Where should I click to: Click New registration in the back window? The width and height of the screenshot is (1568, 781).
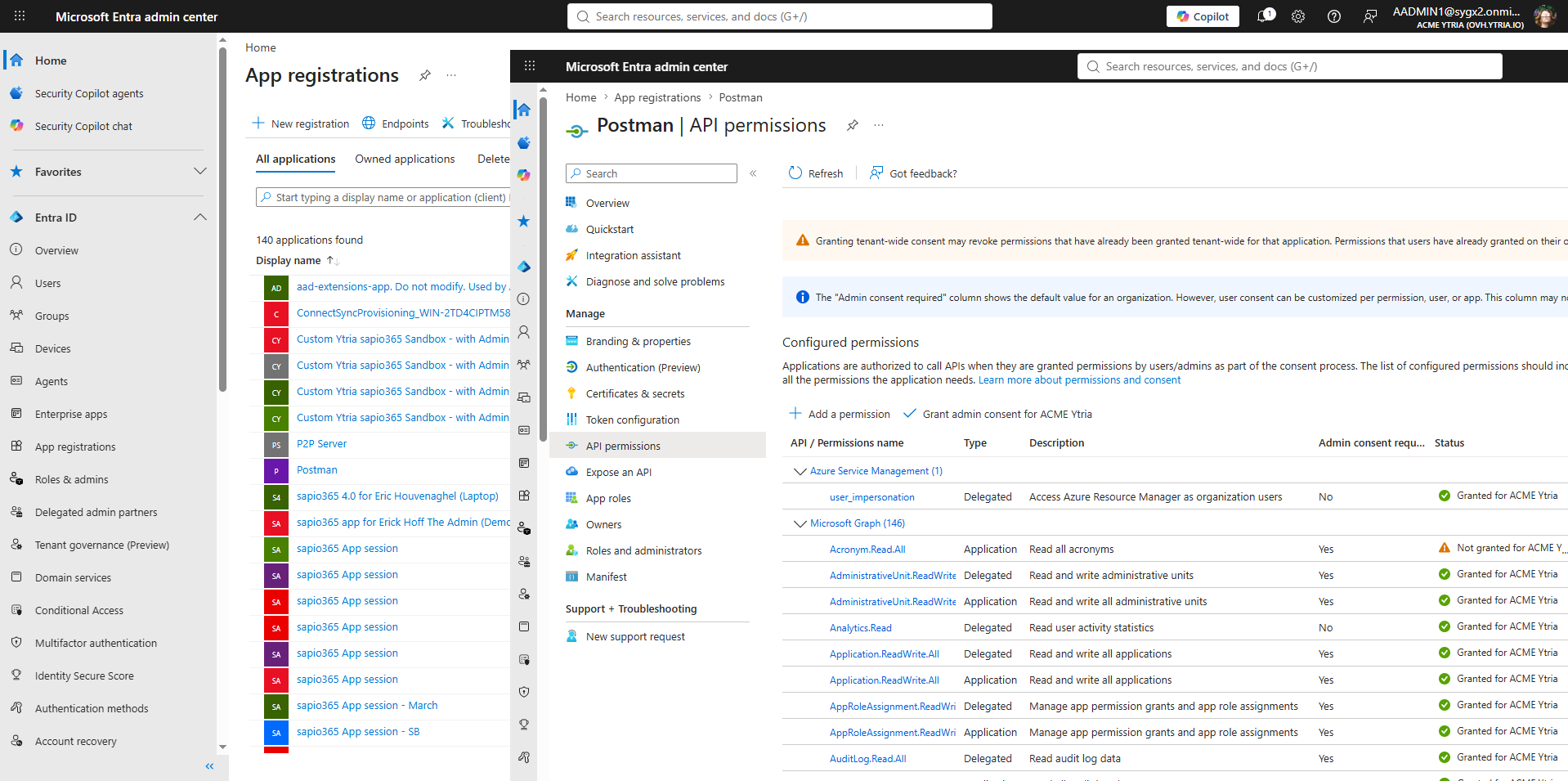tap(301, 123)
